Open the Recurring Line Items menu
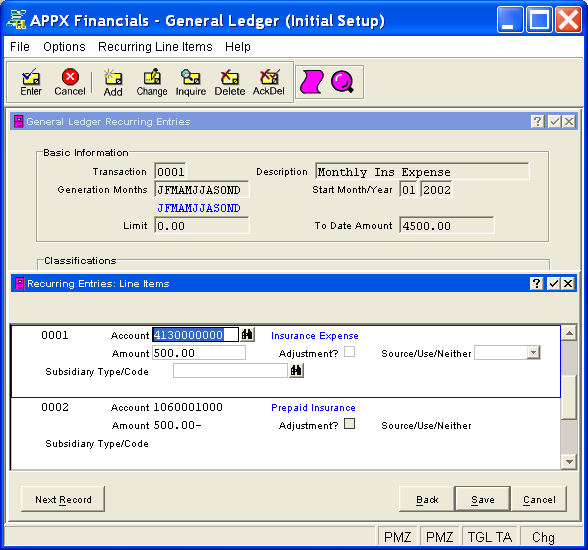Viewport: 588px width, 550px height. click(x=155, y=47)
